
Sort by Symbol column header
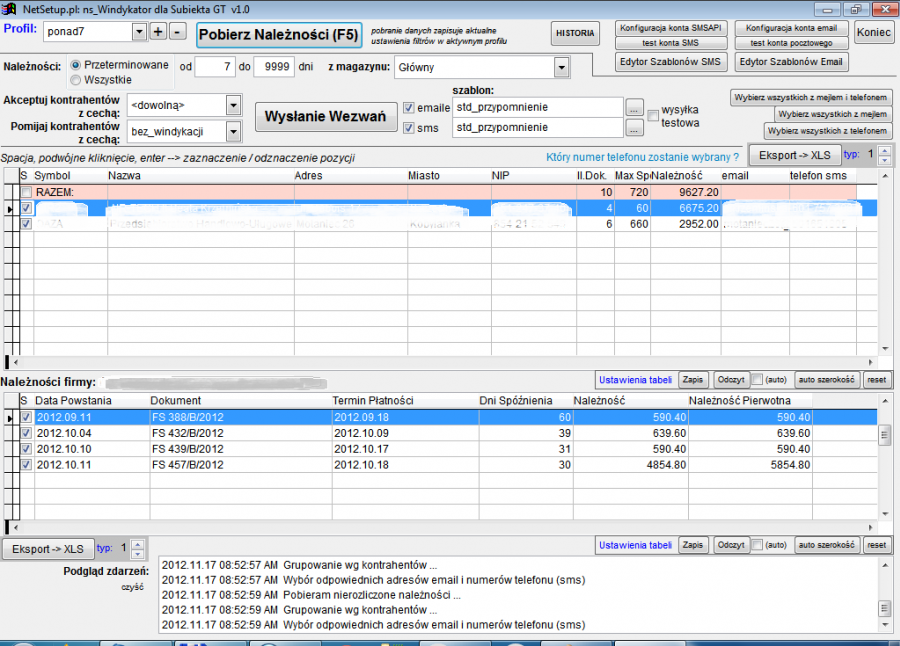point(70,176)
